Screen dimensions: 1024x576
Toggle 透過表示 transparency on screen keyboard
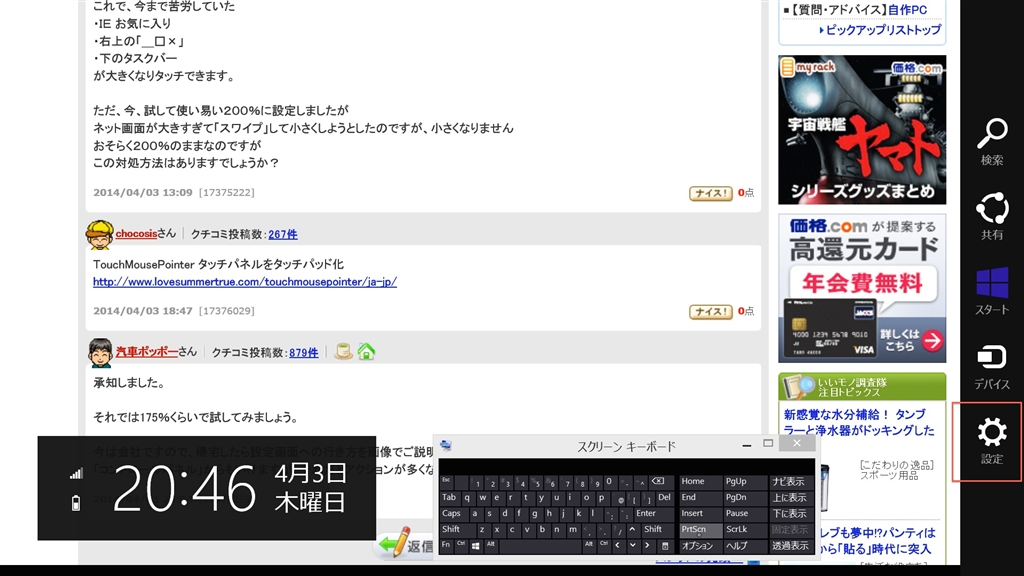[x=790, y=545]
